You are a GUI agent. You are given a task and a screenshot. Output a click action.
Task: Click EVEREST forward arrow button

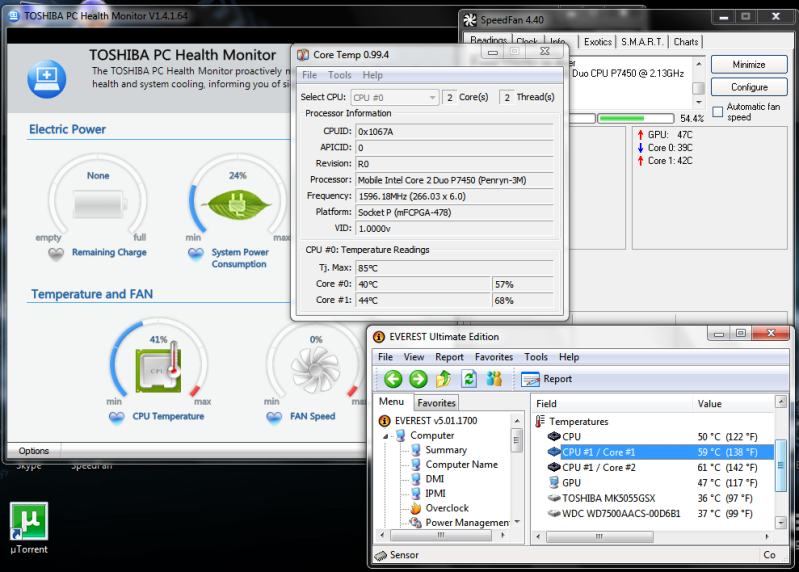418,379
